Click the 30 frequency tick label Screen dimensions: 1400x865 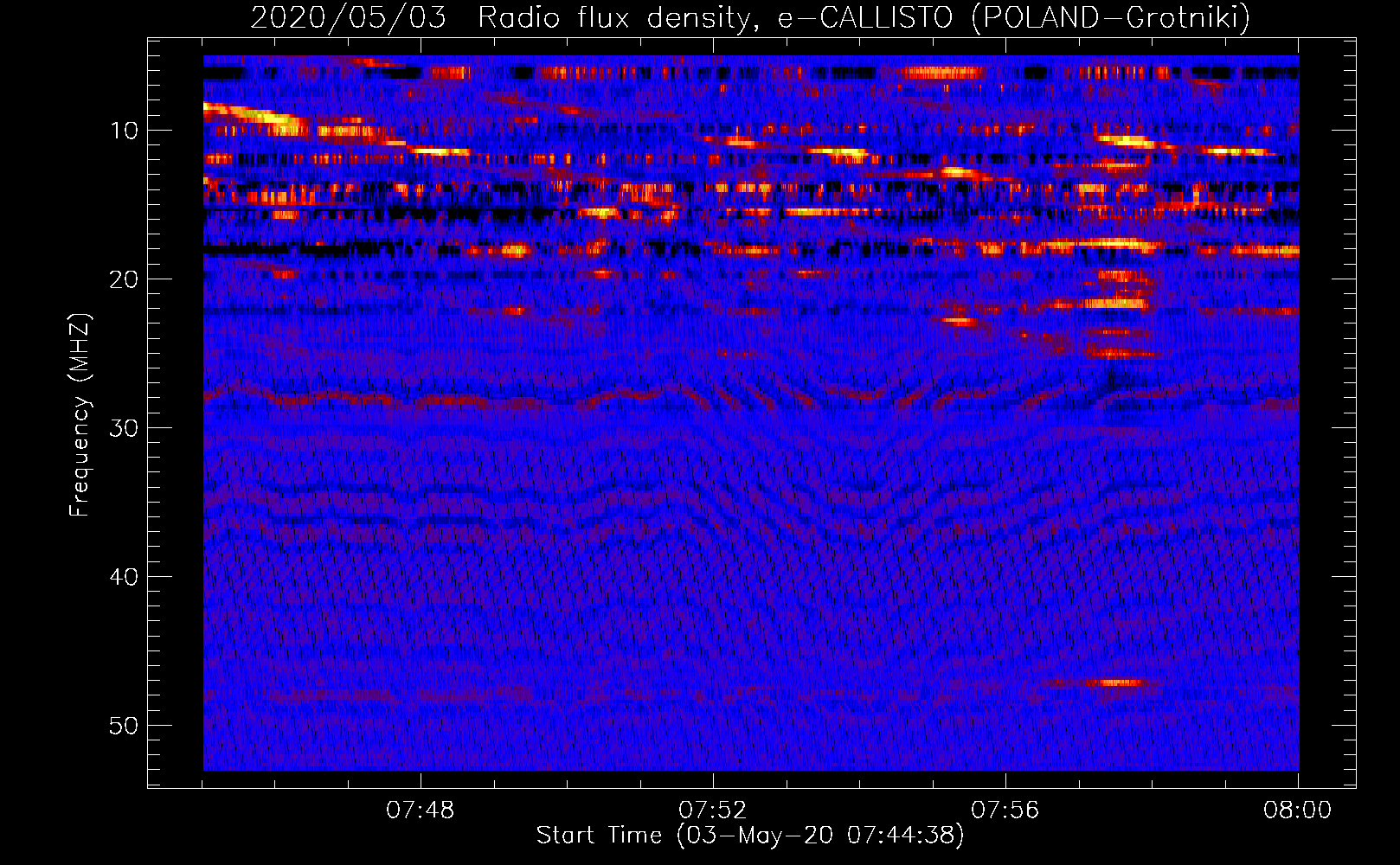click(125, 428)
